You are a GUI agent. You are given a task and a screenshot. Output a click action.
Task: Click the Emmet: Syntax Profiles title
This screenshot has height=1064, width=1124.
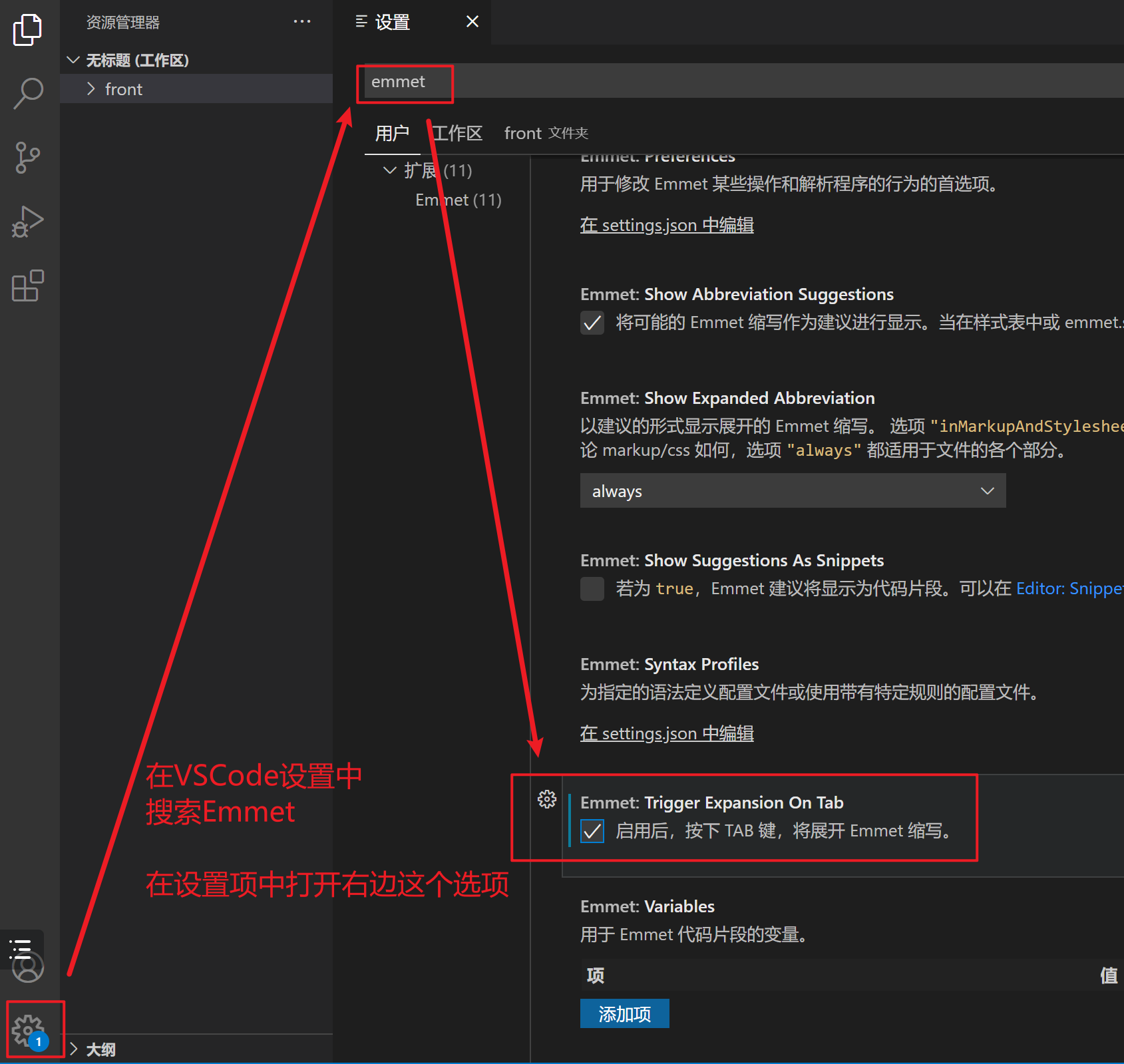[x=669, y=664]
